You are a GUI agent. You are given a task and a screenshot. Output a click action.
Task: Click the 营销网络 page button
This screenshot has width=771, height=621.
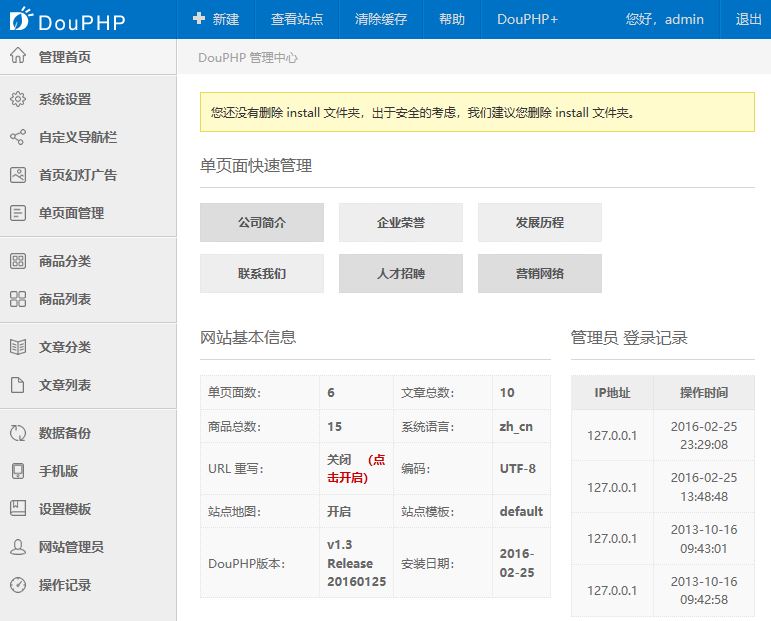point(539,273)
